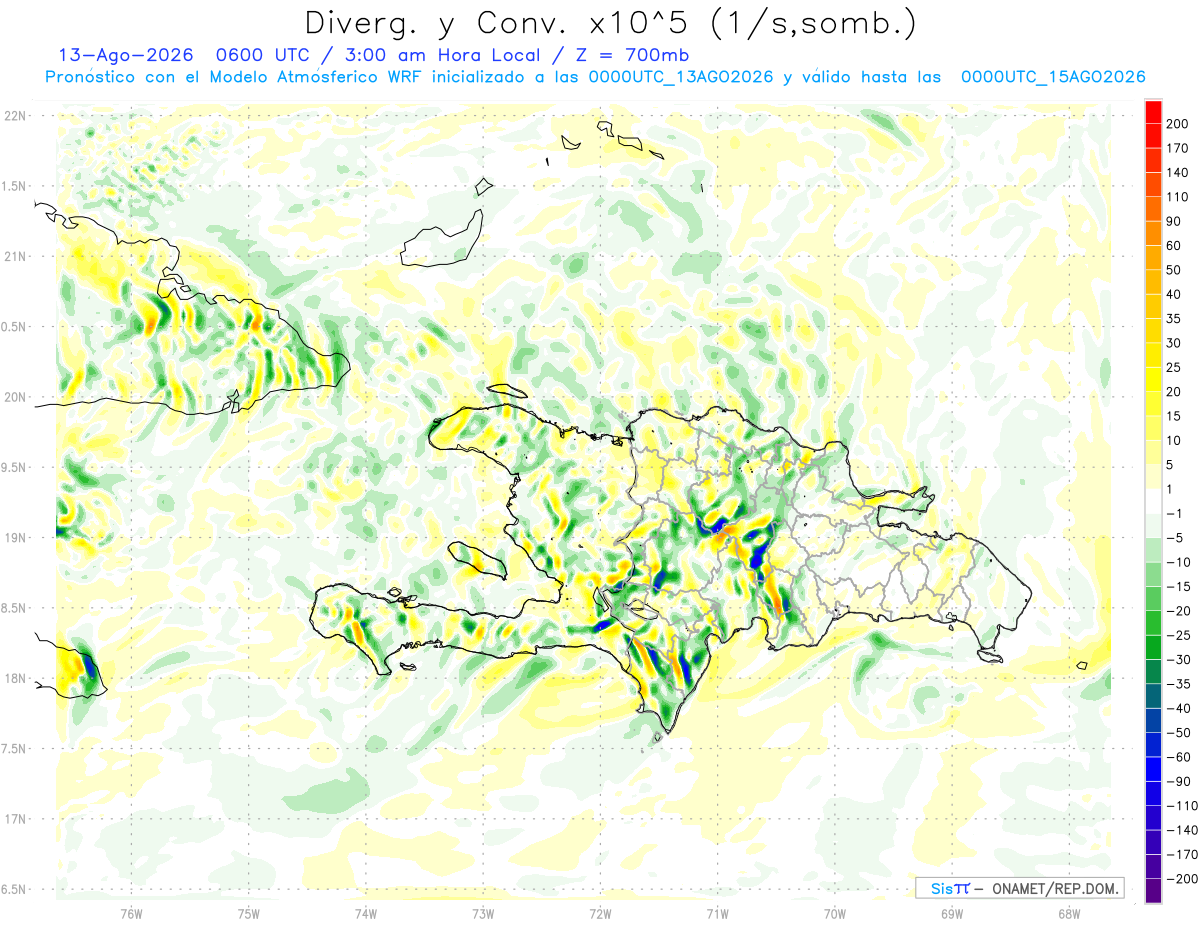Click the positive '110' color bar value
Screen dimensions: 1200x927
1178,197
